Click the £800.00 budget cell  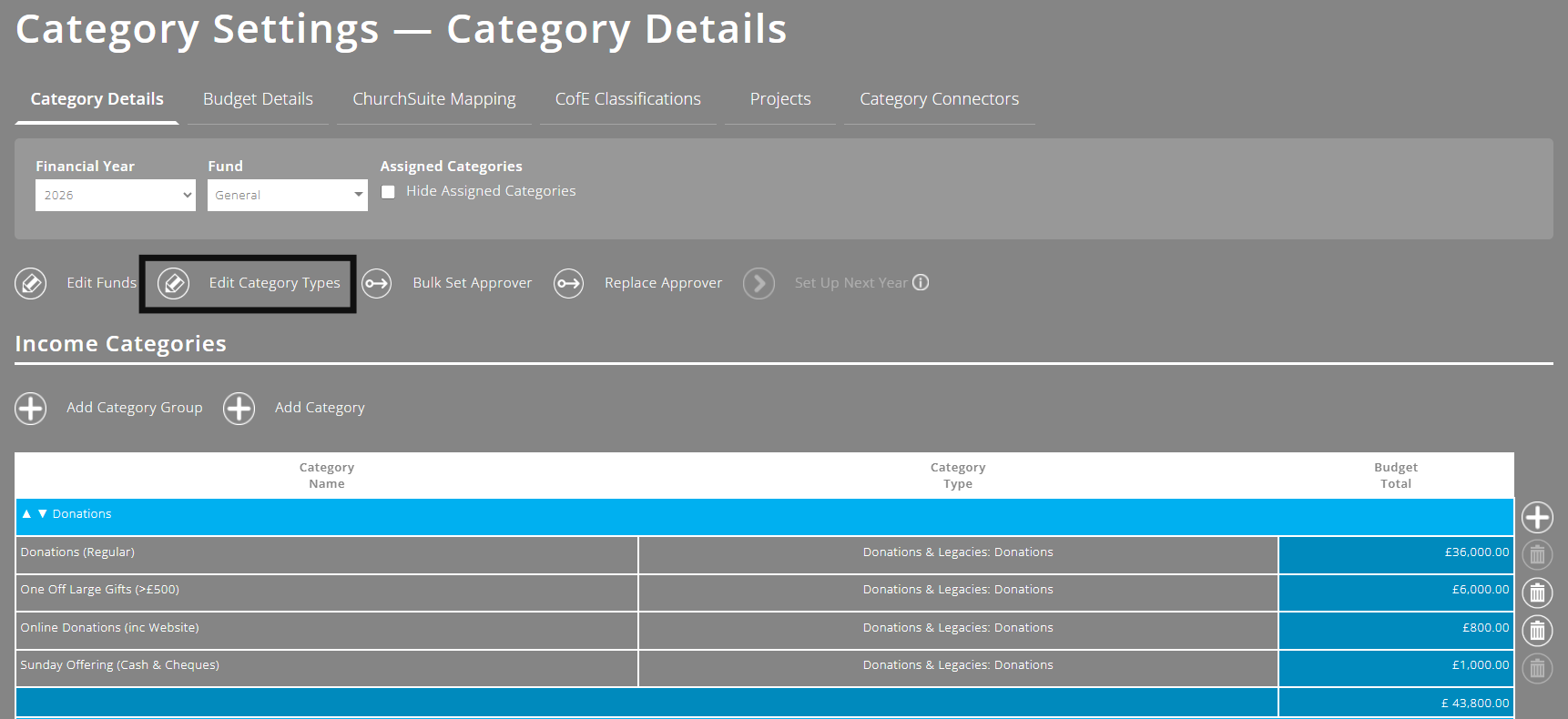(x=1396, y=631)
